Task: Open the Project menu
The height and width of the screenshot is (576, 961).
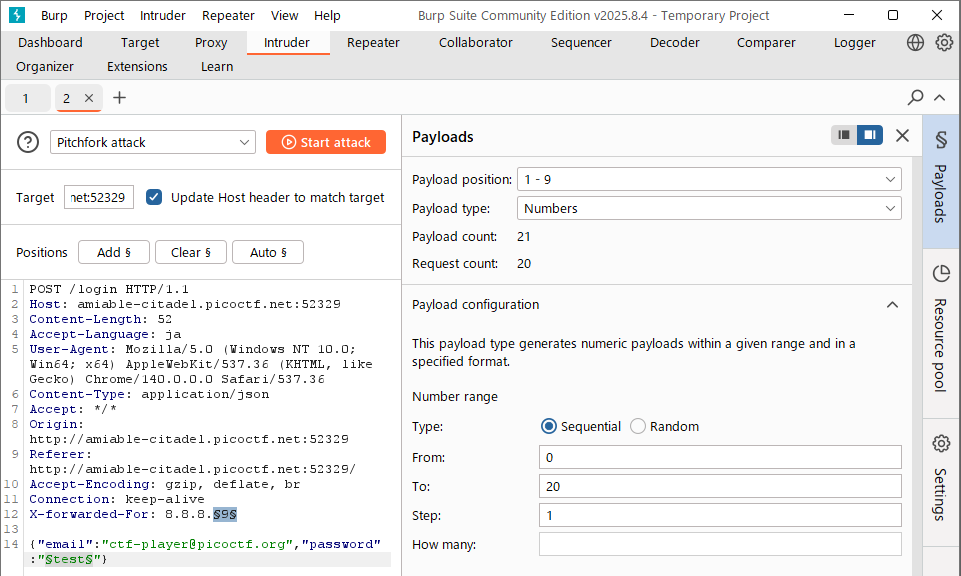Action: 104,15
